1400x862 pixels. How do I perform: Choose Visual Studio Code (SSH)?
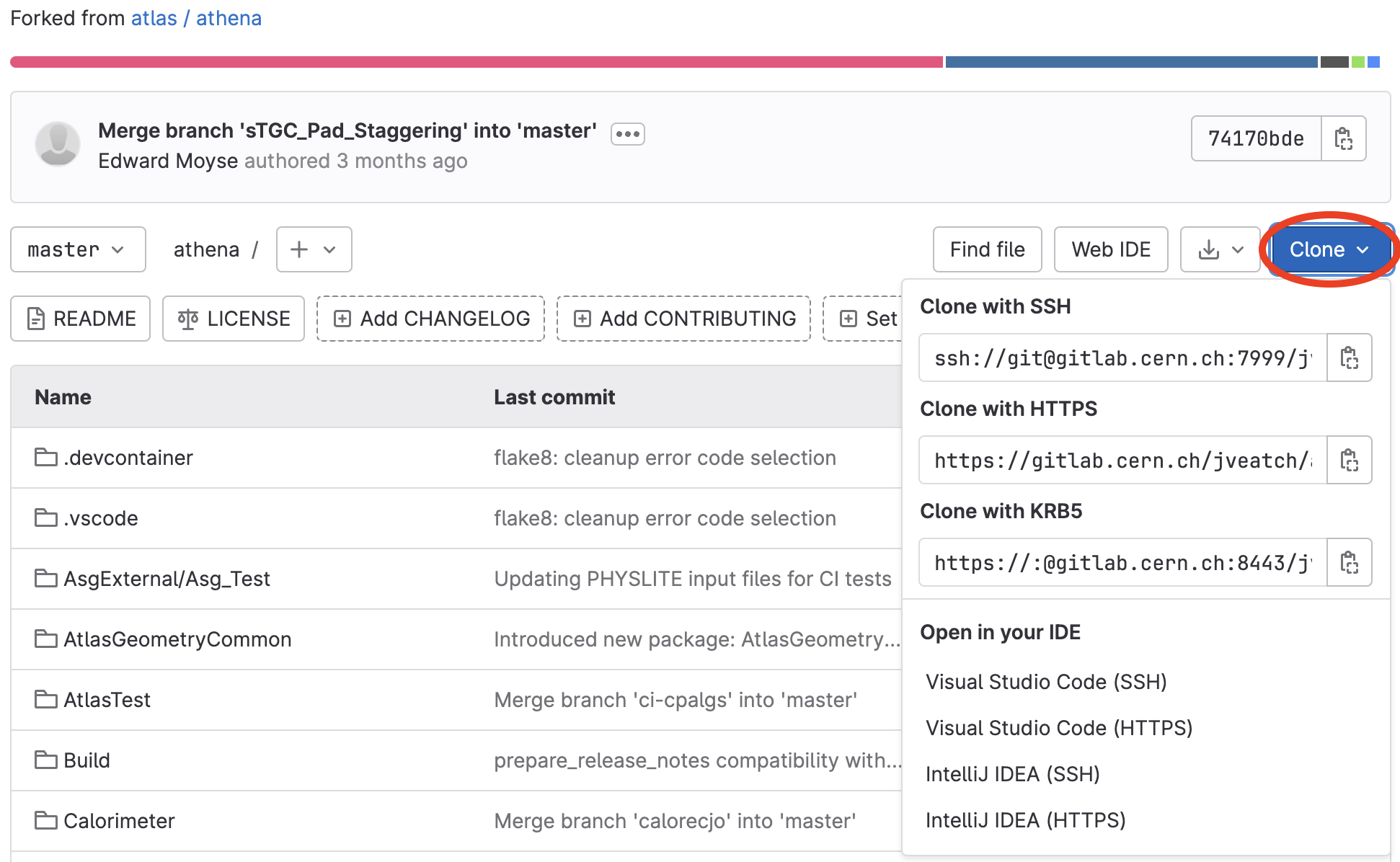click(x=1046, y=682)
